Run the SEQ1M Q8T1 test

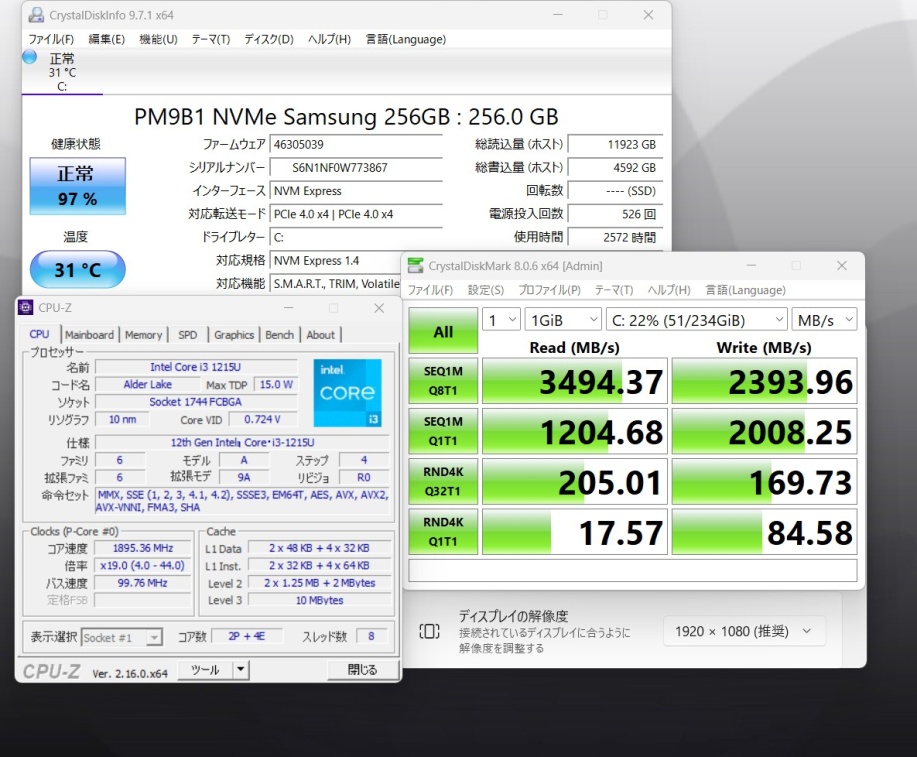click(443, 381)
